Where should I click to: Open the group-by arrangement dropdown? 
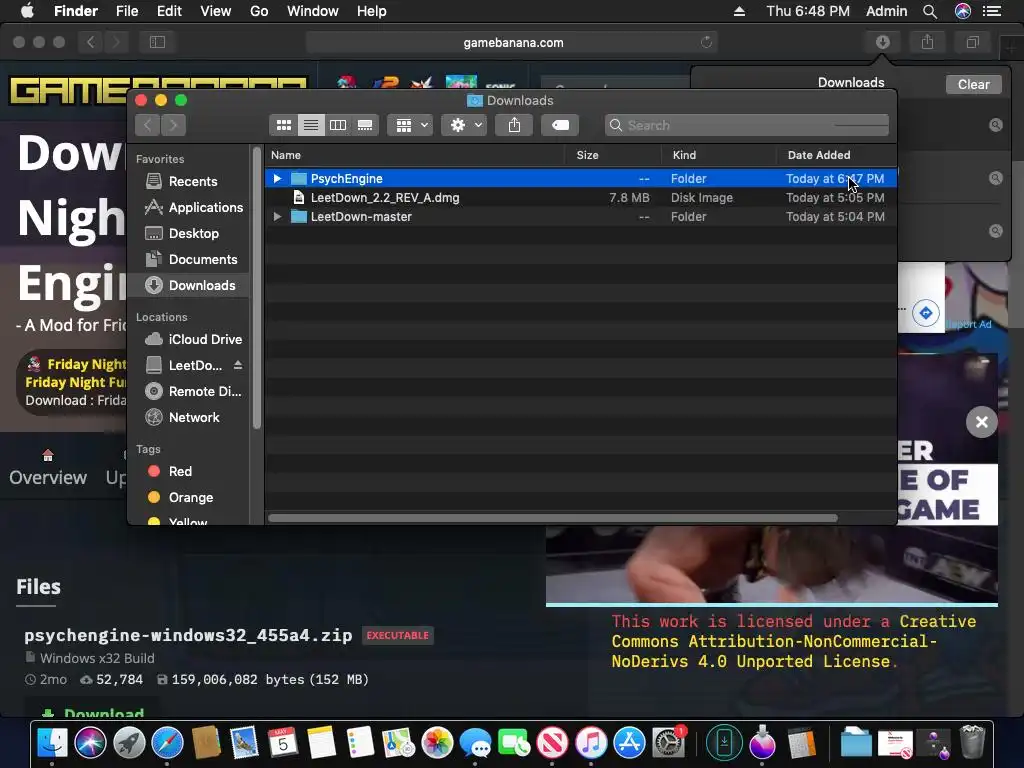(x=410, y=125)
